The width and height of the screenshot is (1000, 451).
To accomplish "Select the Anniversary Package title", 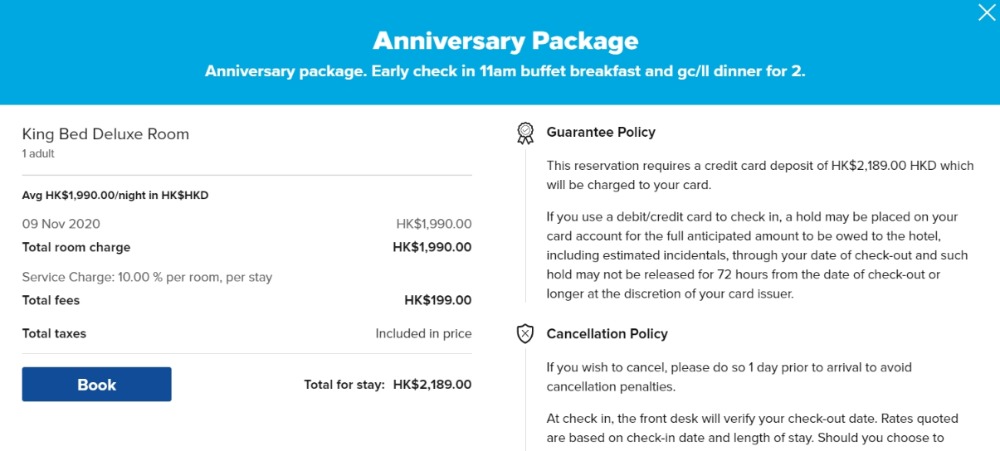I will [x=505, y=41].
